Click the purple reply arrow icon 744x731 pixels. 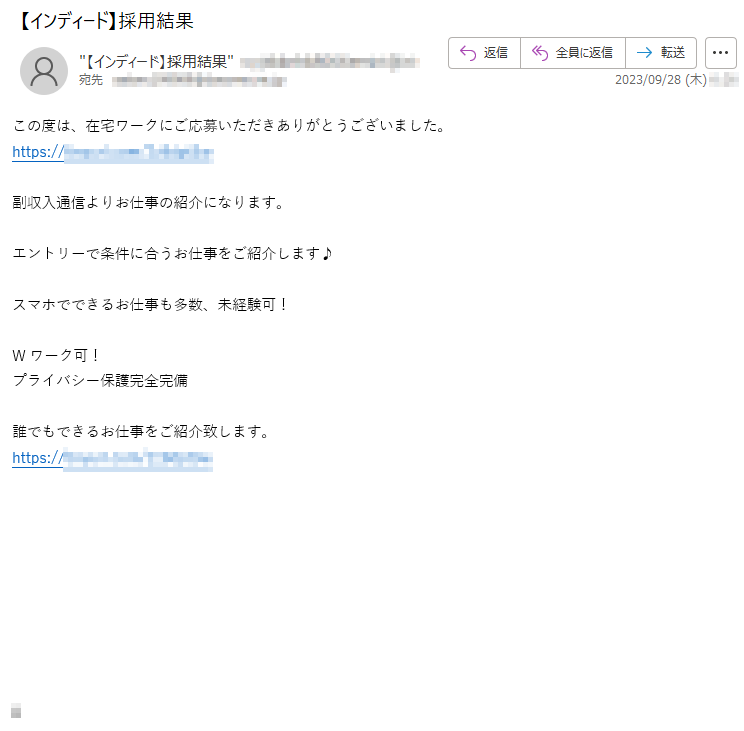(468, 53)
